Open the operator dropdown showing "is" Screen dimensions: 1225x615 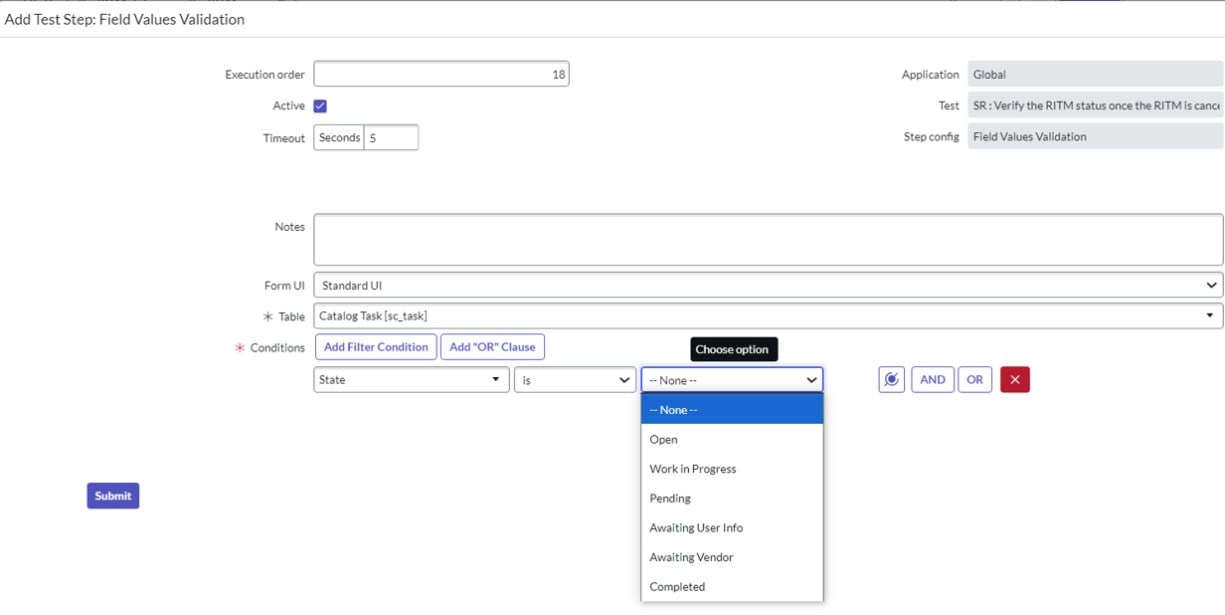click(575, 379)
